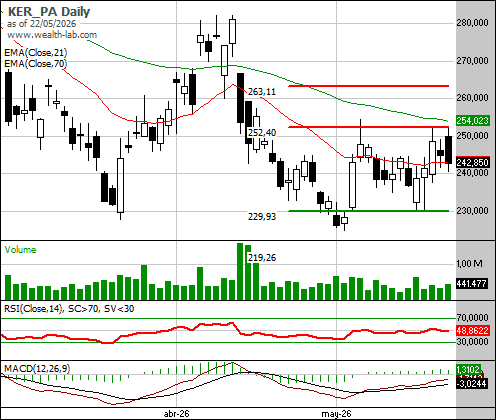The height and width of the screenshot is (420, 496).
Task: Select the EMA(Close,21) indicator label
Action: (x=36, y=52)
